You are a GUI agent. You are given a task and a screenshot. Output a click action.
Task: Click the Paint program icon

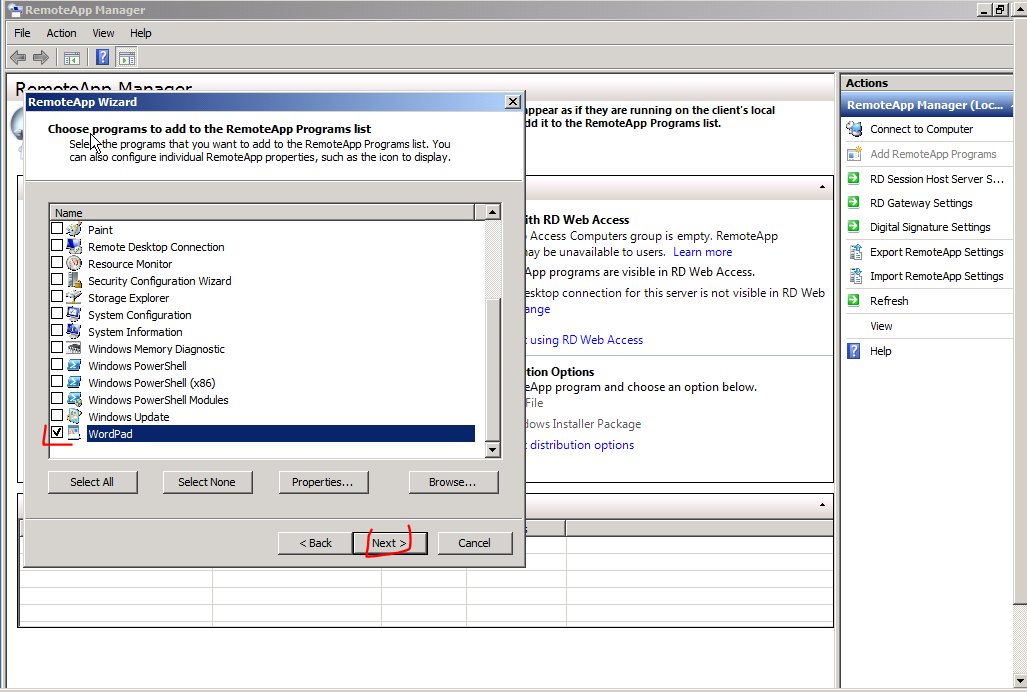[74, 229]
